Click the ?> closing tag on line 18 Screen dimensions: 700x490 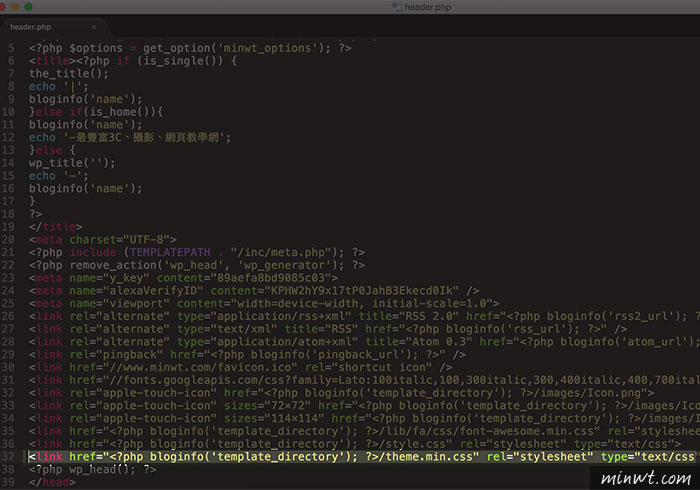36,214
